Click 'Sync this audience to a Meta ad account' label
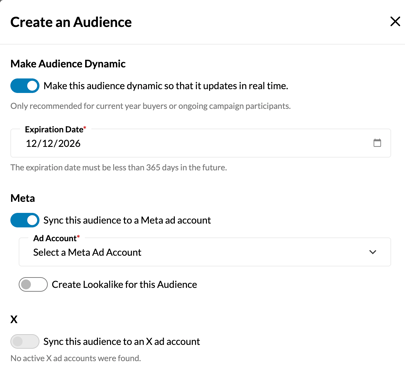Viewport: 405px width, 376px height. click(127, 220)
